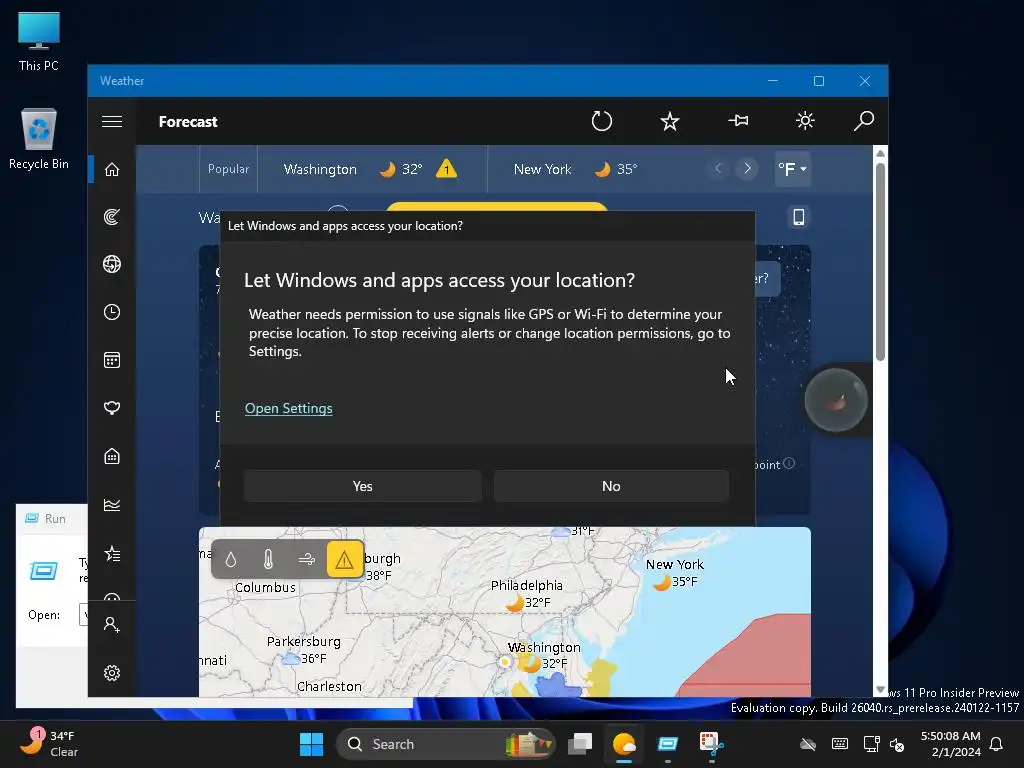Open the Pollen sidebar icon
Image resolution: width=1024 pixels, height=768 pixels.
(x=112, y=408)
